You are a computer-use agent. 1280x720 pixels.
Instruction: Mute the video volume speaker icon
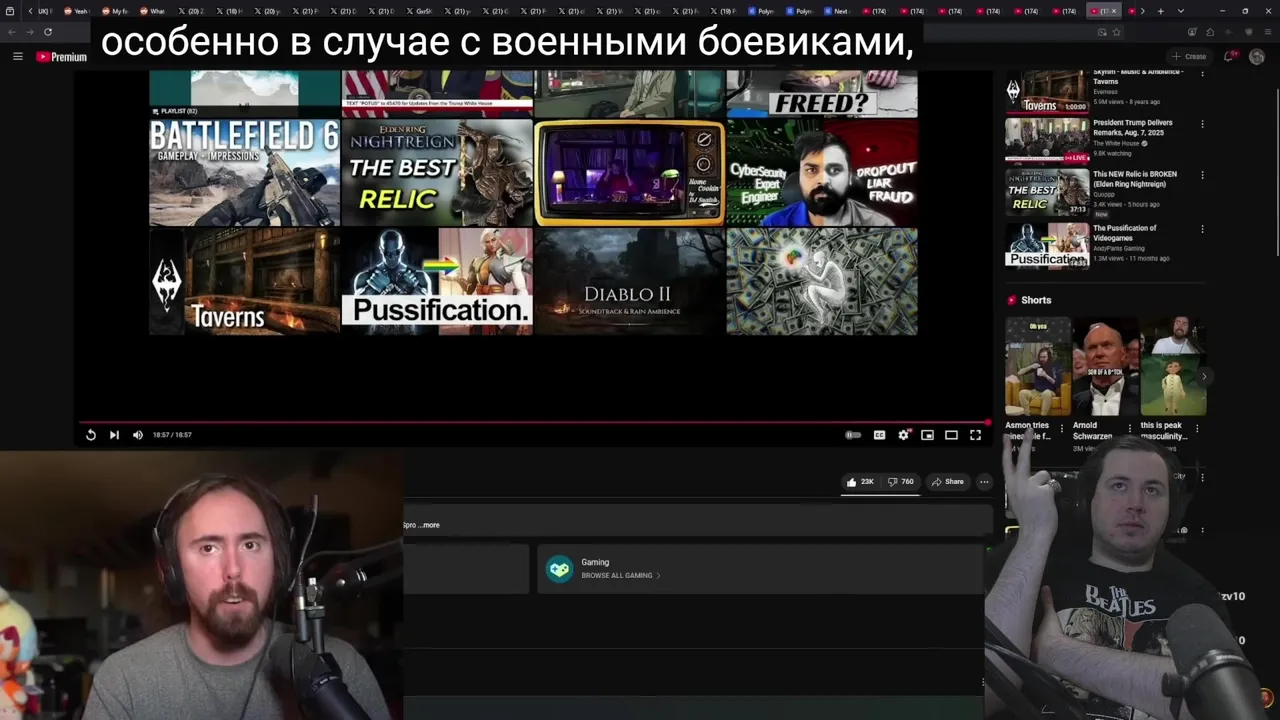(138, 435)
